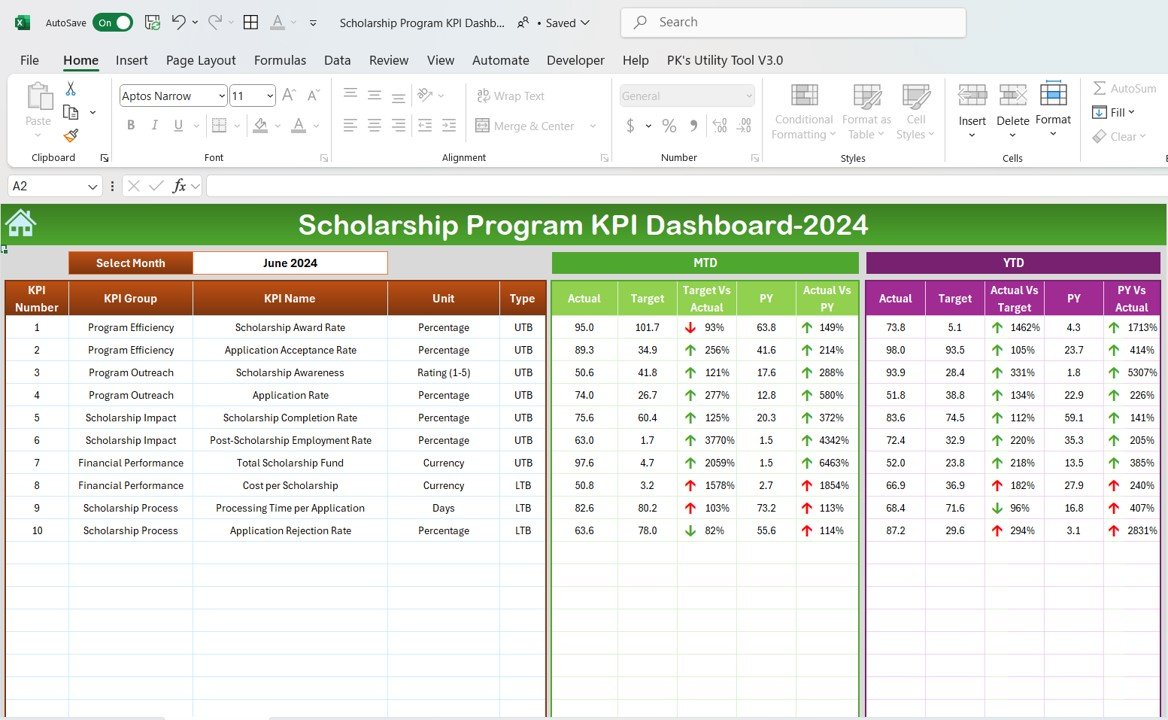Click the June 2024 month selector cell
The image size is (1168, 720).
click(x=290, y=263)
